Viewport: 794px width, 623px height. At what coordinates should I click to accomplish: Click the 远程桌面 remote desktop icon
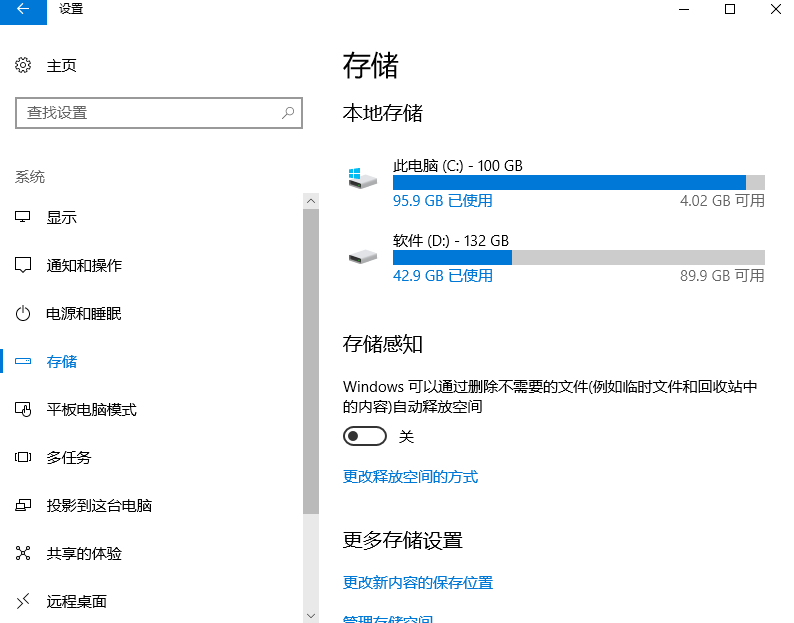click(x=23, y=601)
